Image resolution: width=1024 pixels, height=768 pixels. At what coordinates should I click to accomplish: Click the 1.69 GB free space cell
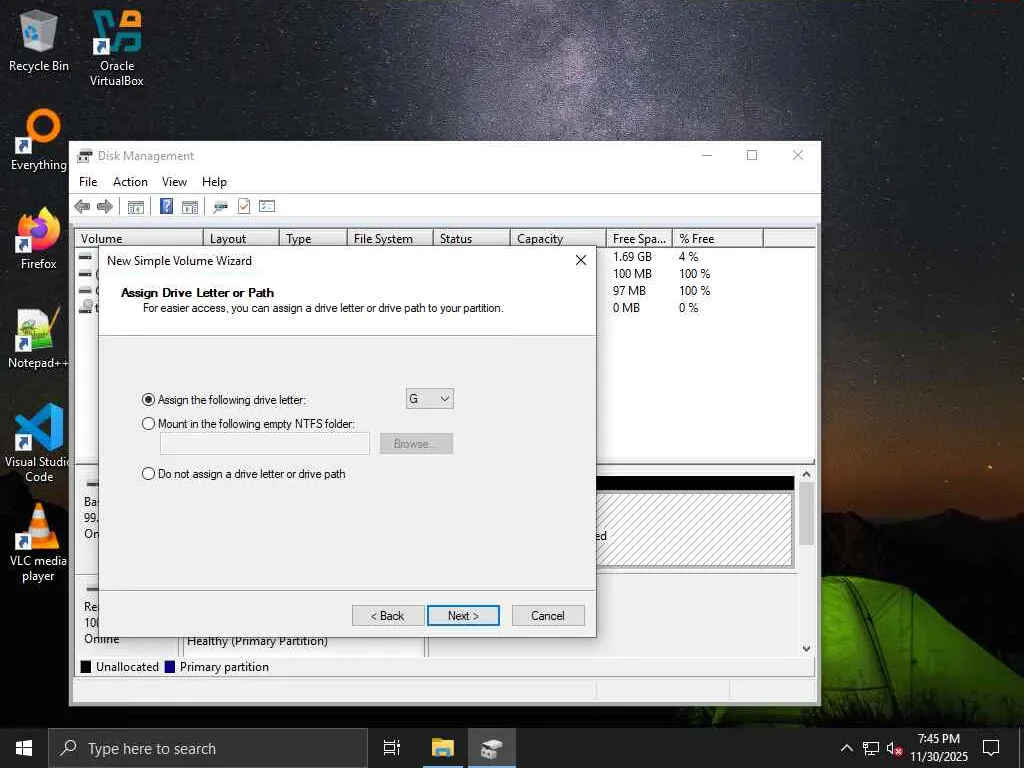point(632,257)
